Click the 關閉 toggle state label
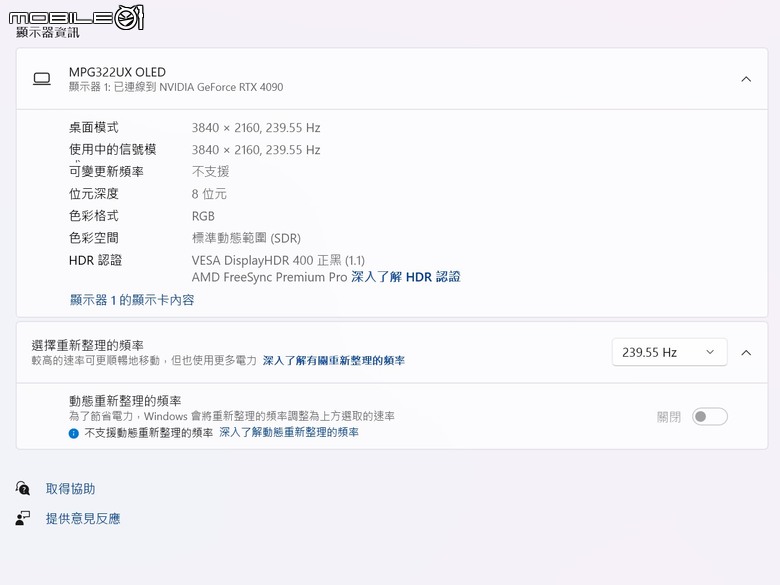The height and width of the screenshot is (585, 780). click(x=669, y=417)
